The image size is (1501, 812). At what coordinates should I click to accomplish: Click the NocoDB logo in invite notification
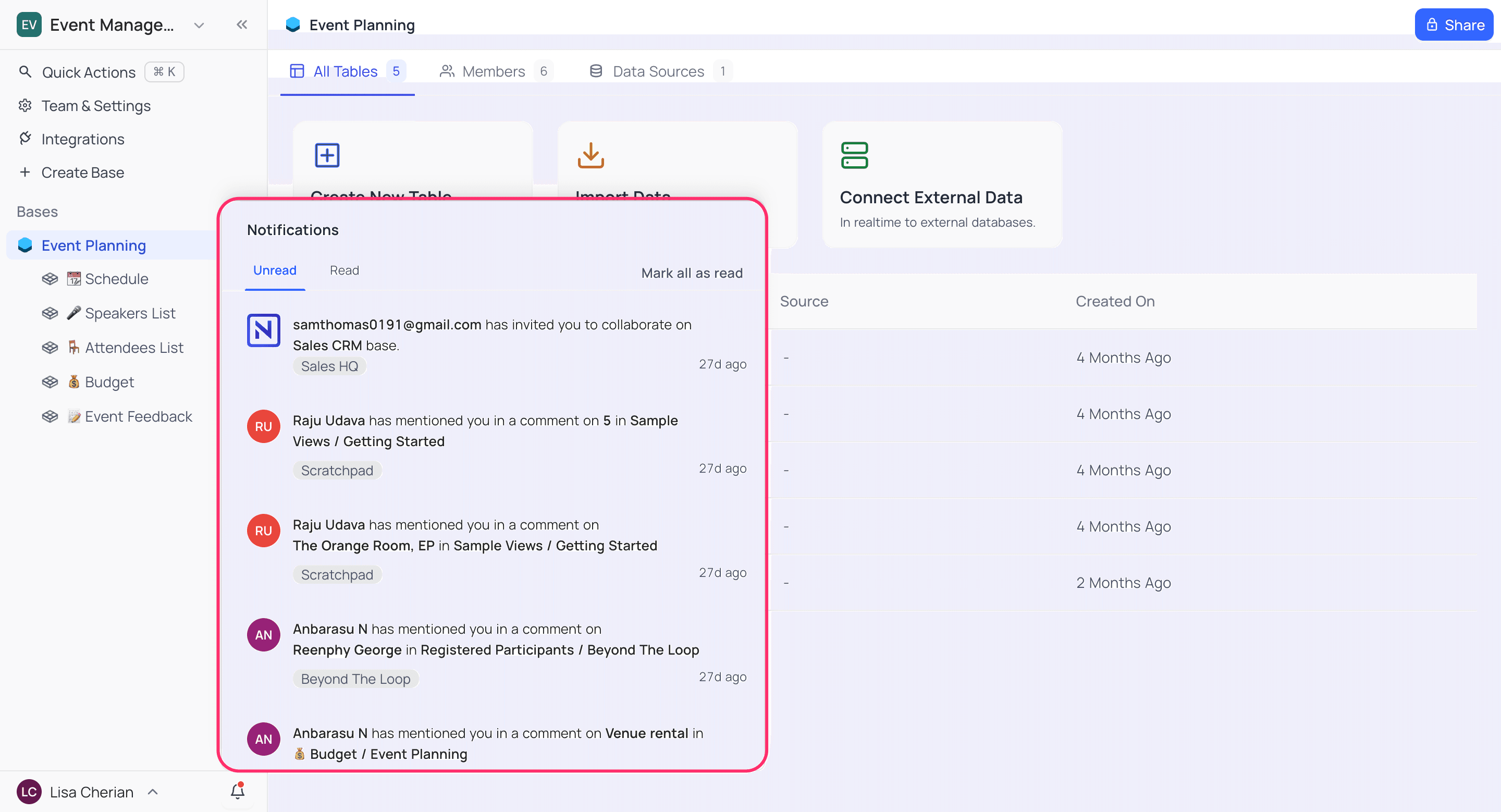click(x=263, y=330)
